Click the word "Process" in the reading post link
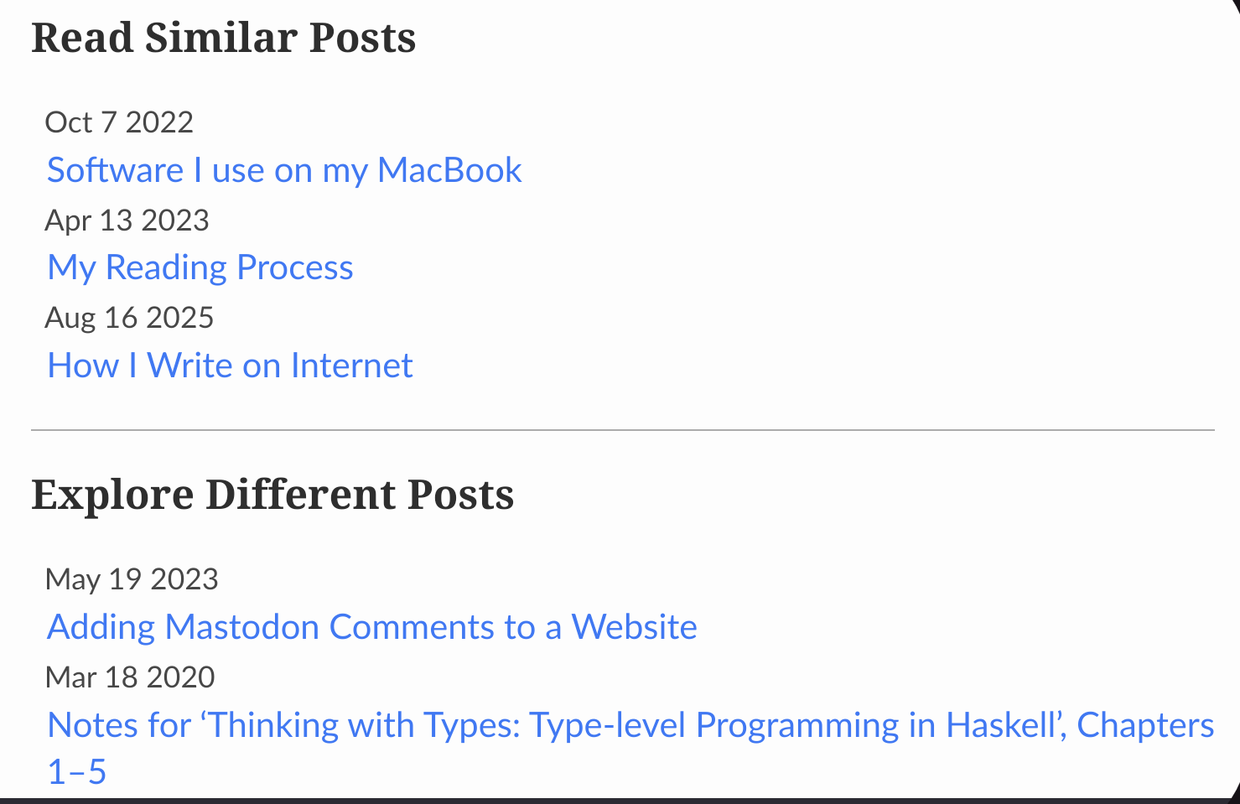This screenshot has height=804, width=1240. pyautogui.click(x=294, y=268)
